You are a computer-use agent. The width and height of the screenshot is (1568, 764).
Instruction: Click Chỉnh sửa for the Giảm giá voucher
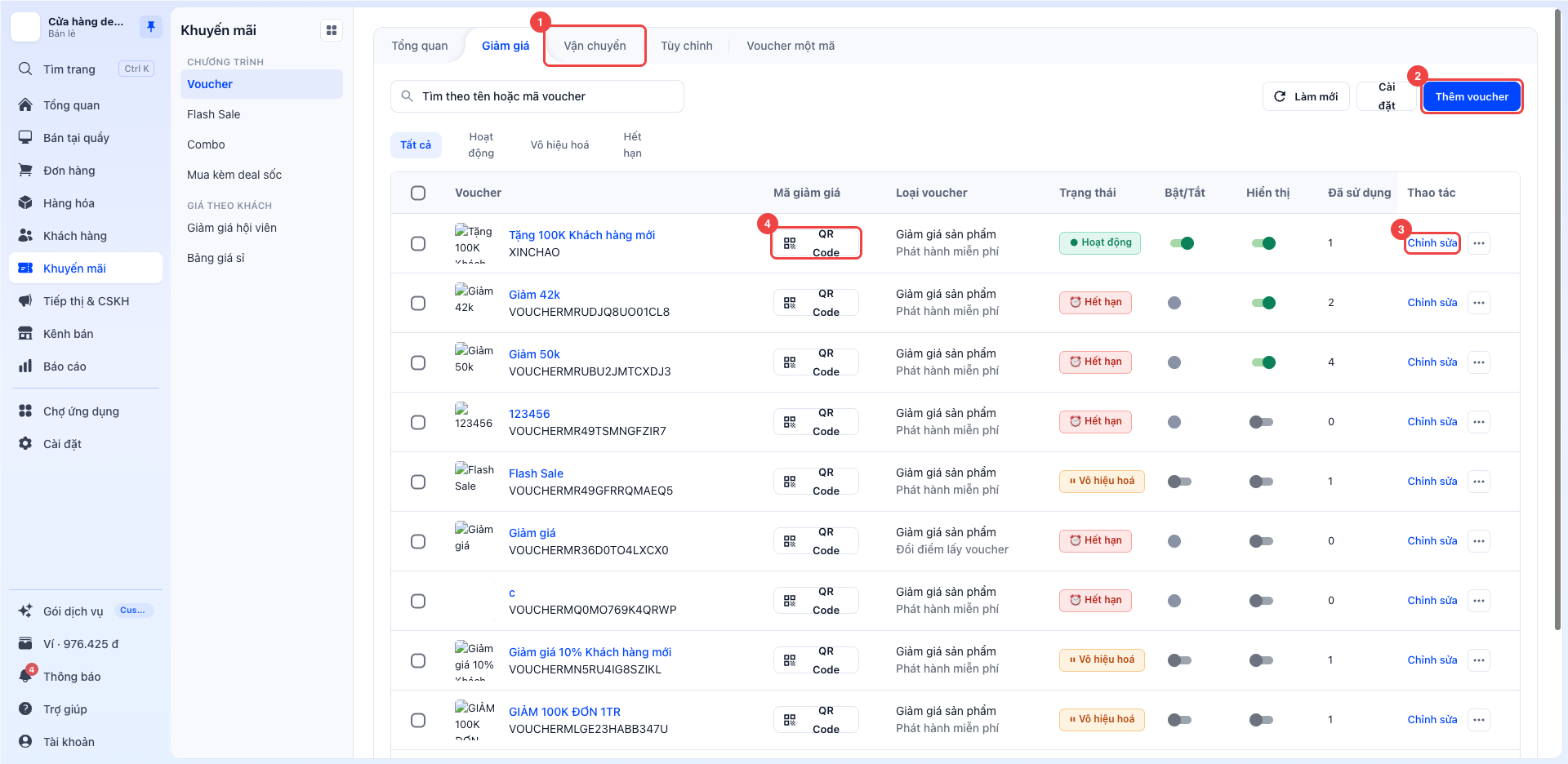coord(1432,541)
